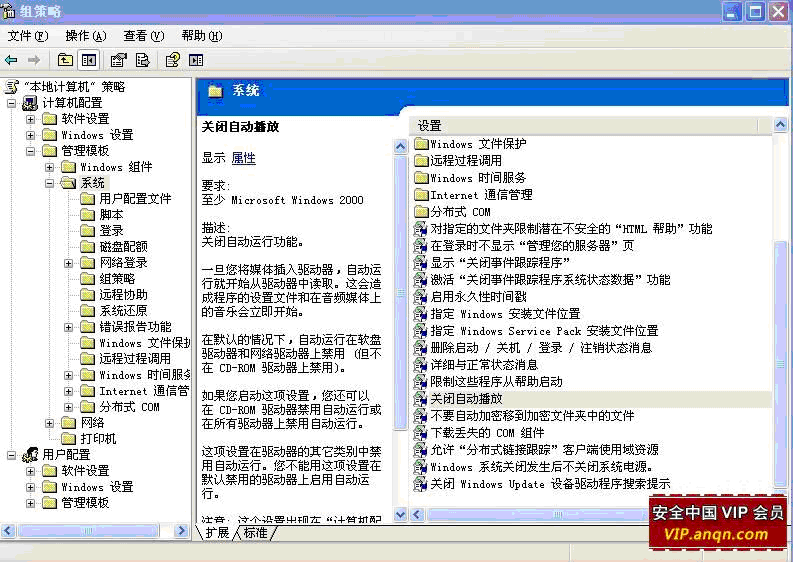This screenshot has width=793, height=562.
Task: Click the 用户配置 user icon in tree
Action: [30, 454]
